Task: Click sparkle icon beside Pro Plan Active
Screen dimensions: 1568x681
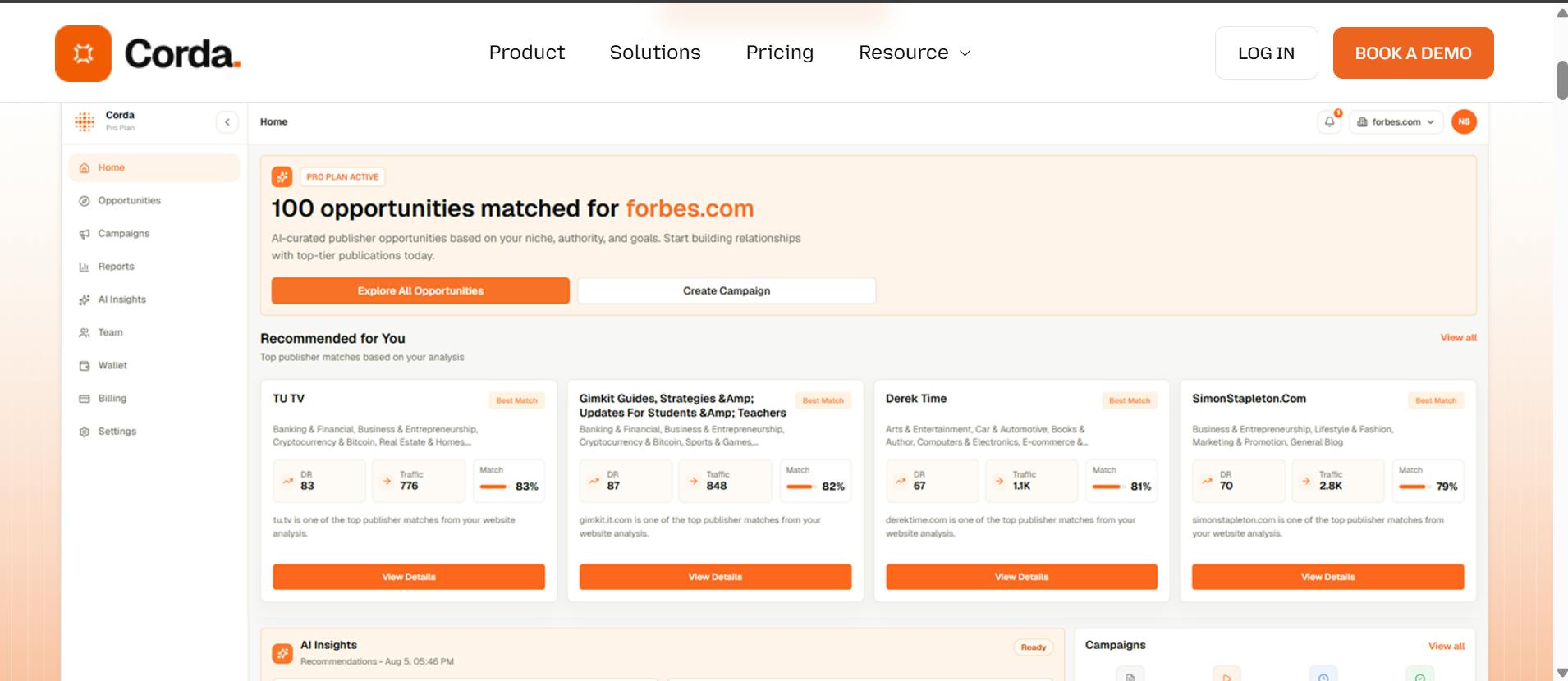Action: coord(282,176)
